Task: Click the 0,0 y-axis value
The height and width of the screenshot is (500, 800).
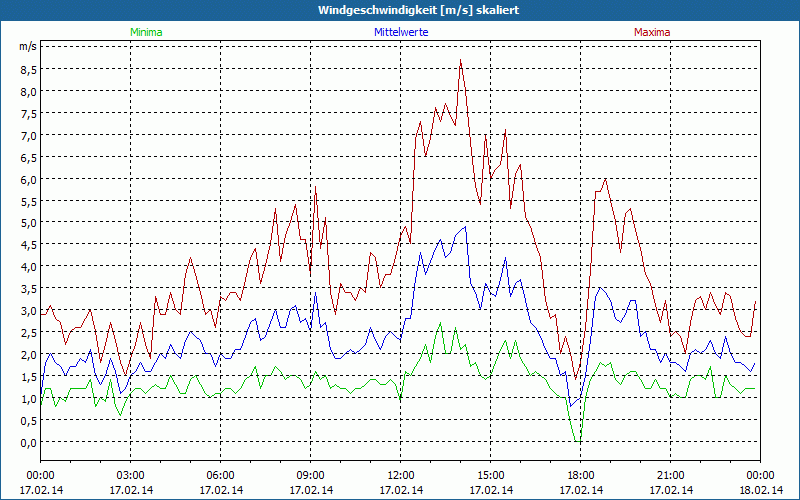Action: (28, 442)
